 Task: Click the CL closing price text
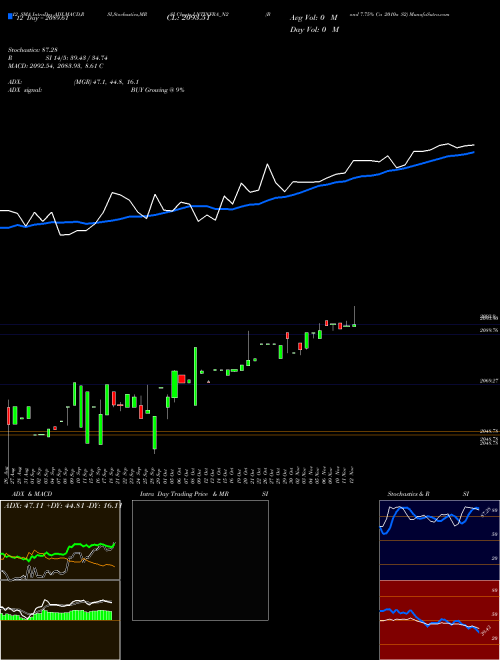tap(188, 18)
